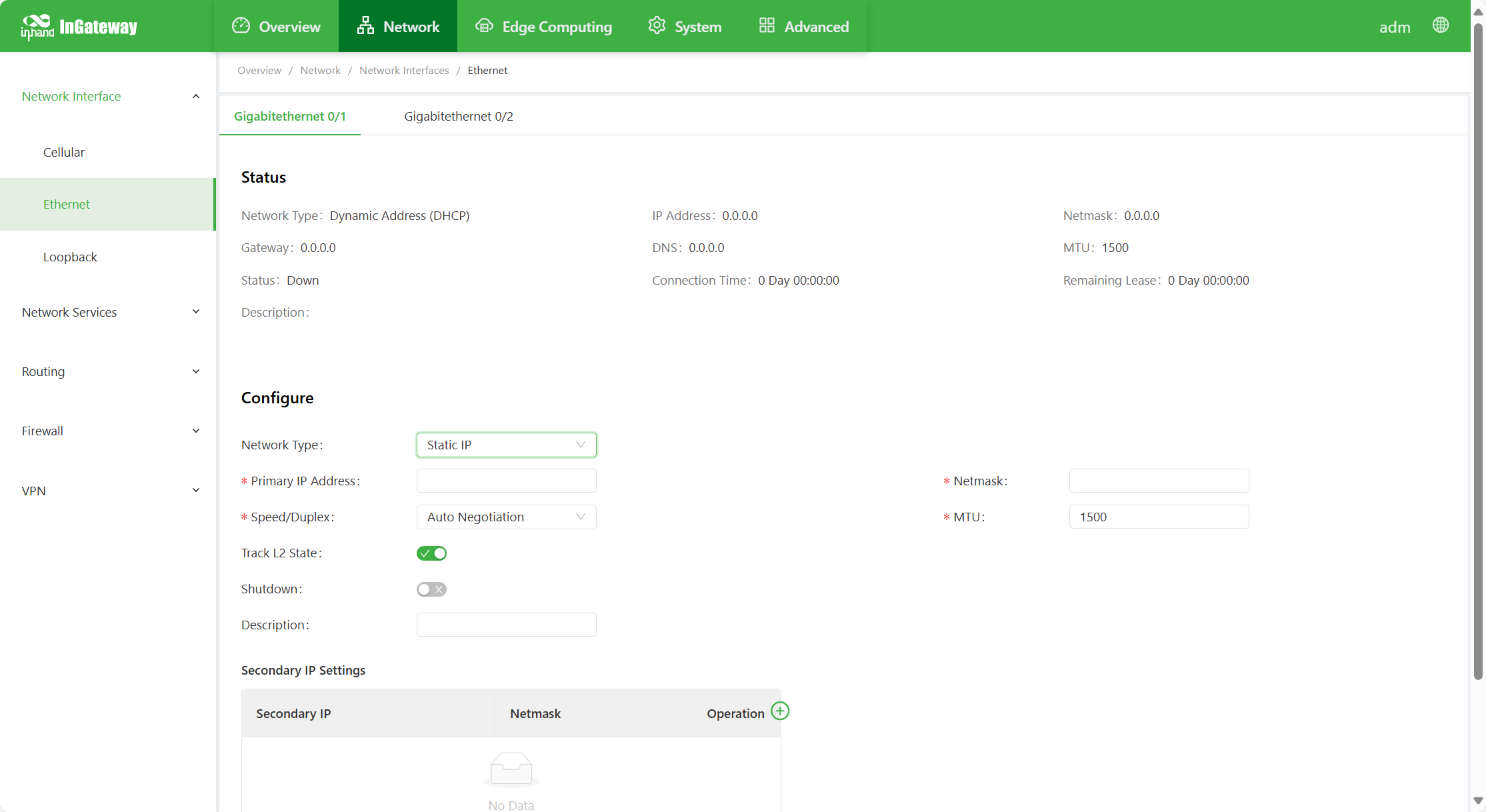The image size is (1486, 812).
Task: Click the Advanced grid icon
Action: [x=767, y=26]
